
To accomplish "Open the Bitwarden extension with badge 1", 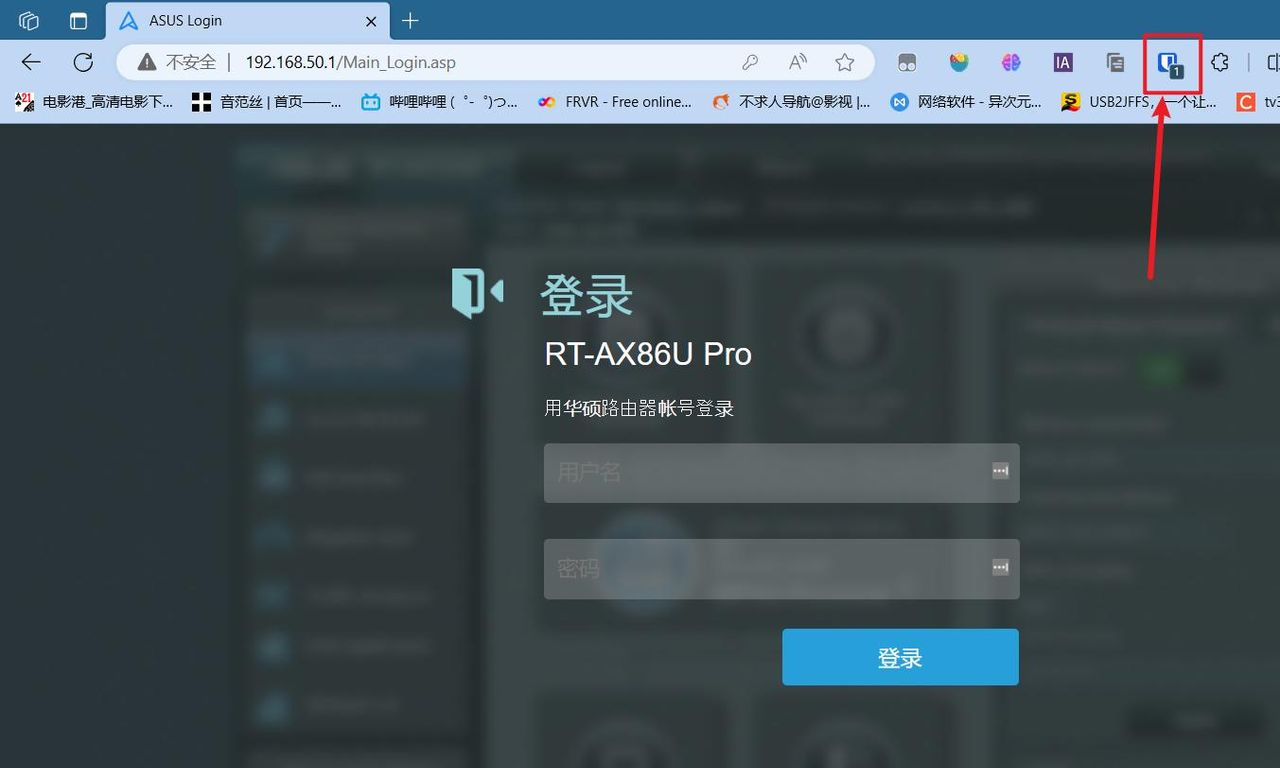I will 1168,64.
